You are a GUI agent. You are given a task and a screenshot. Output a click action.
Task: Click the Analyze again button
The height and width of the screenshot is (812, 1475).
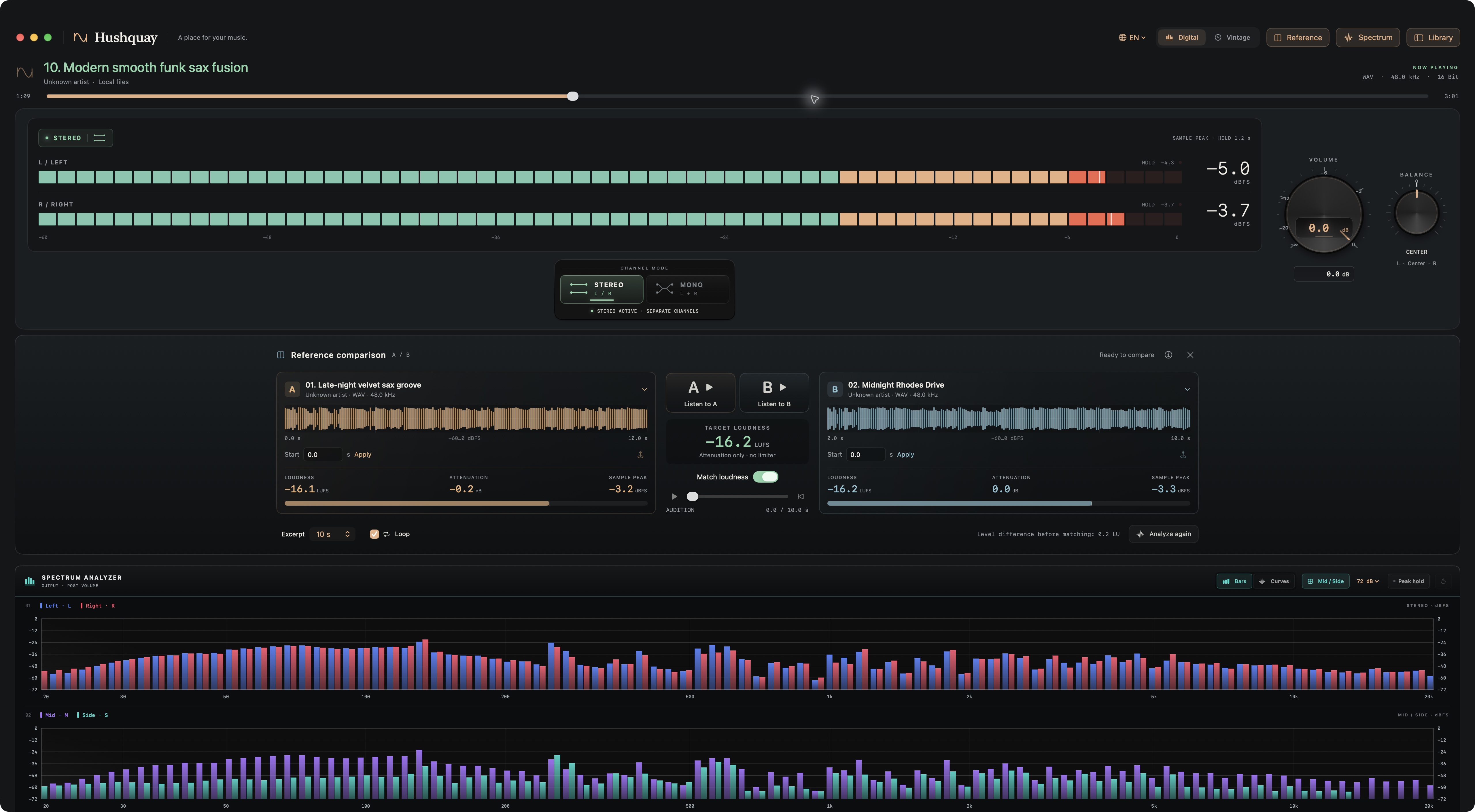(1163, 534)
